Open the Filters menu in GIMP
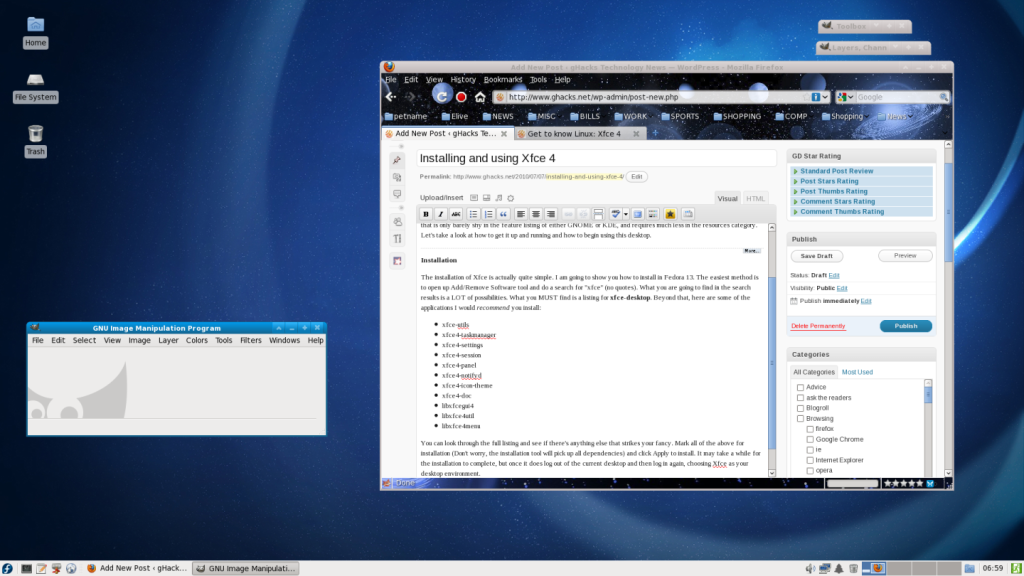Screen dimensions: 1024x576 pos(250,340)
